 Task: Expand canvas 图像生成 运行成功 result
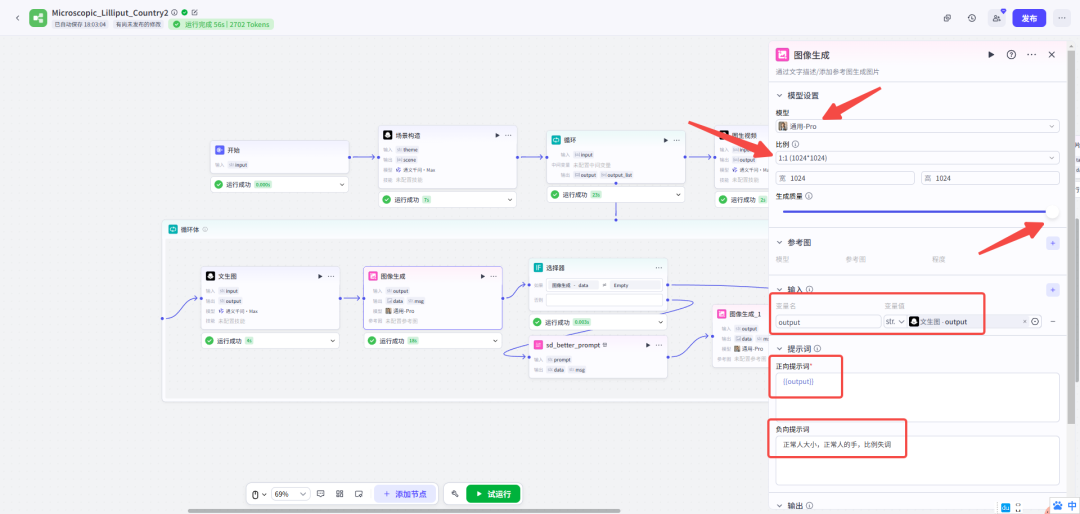tap(495, 341)
